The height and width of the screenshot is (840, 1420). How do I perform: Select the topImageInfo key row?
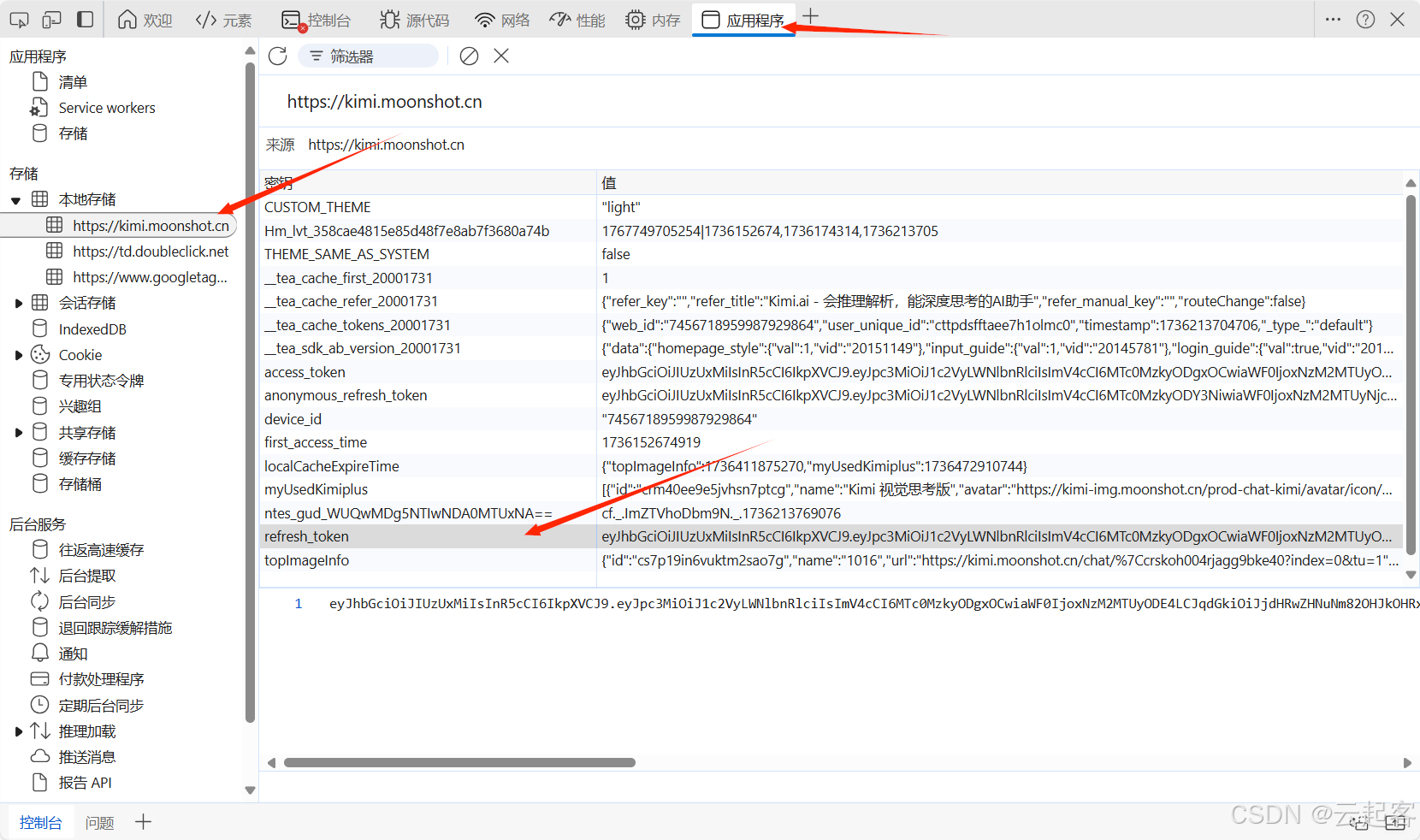[x=831, y=560]
